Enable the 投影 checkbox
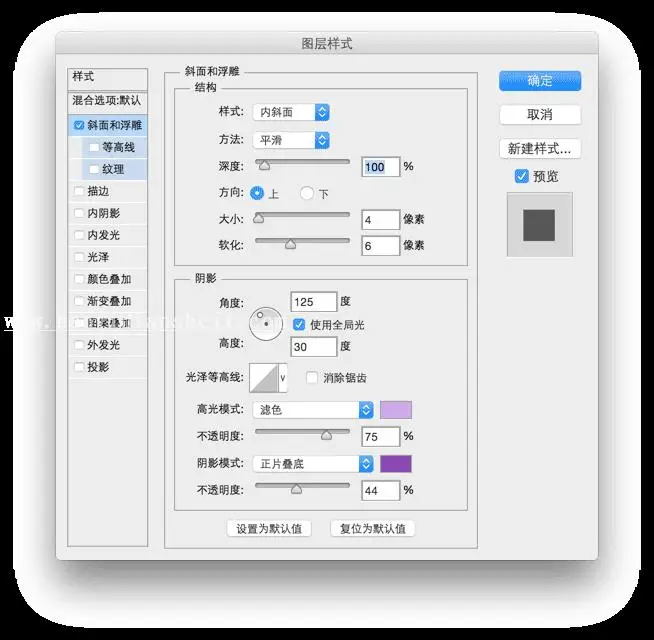 click(x=79, y=367)
